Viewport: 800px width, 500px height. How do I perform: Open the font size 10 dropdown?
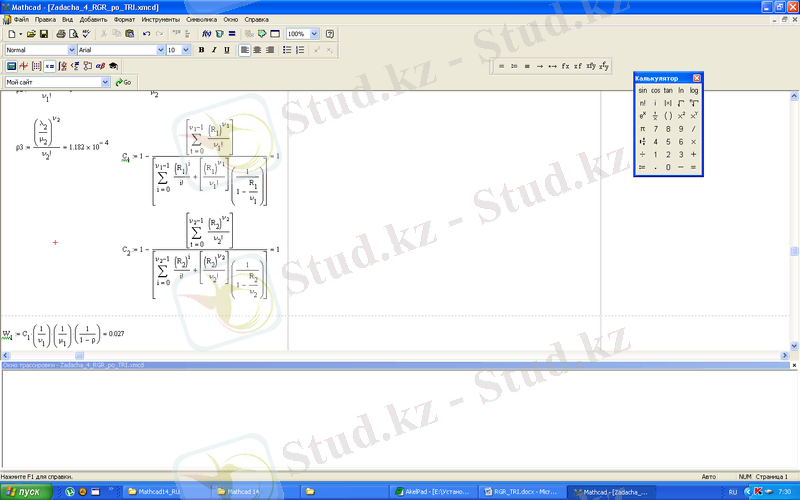186,50
